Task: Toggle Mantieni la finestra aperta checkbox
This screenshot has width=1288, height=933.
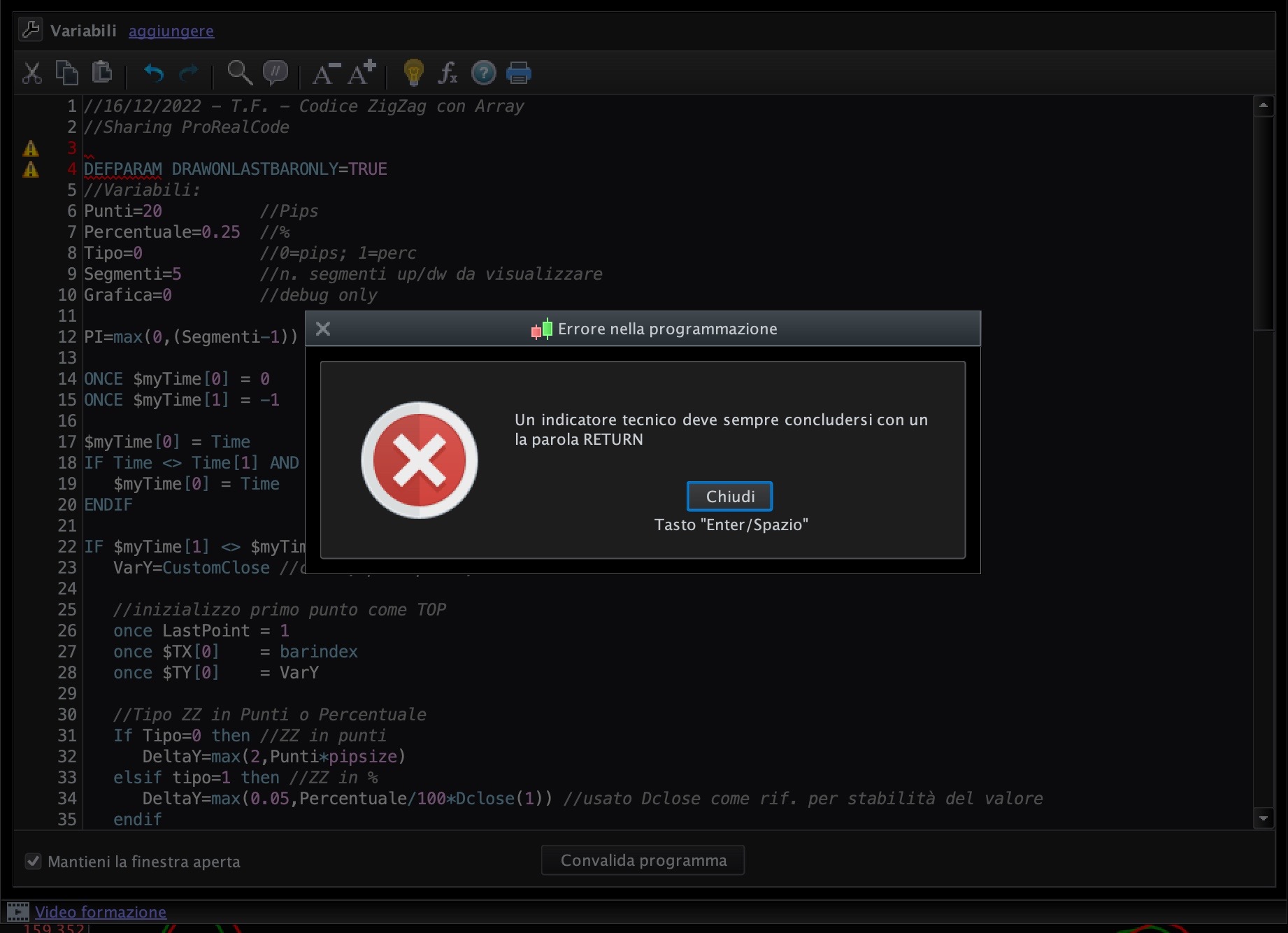Action: (x=33, y=861)
